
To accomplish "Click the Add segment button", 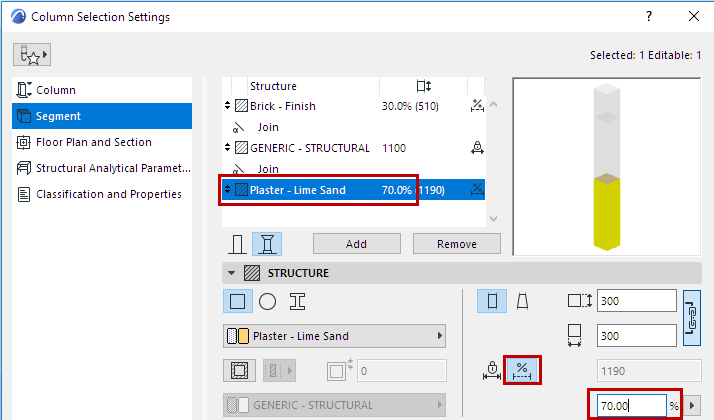I will [x=357, y=244].
